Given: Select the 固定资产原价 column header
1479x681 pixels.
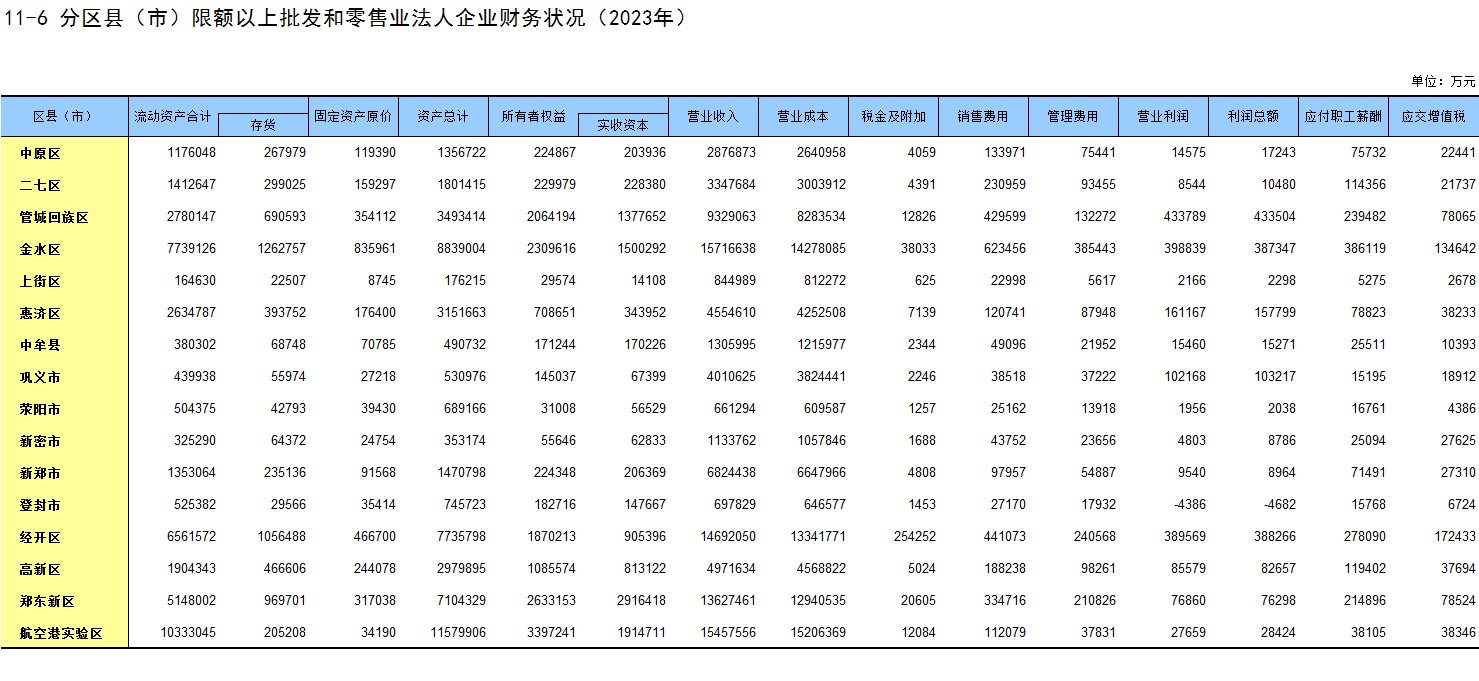Looking at the screenshot, I should pyautogui.click(x=353, y=116).
